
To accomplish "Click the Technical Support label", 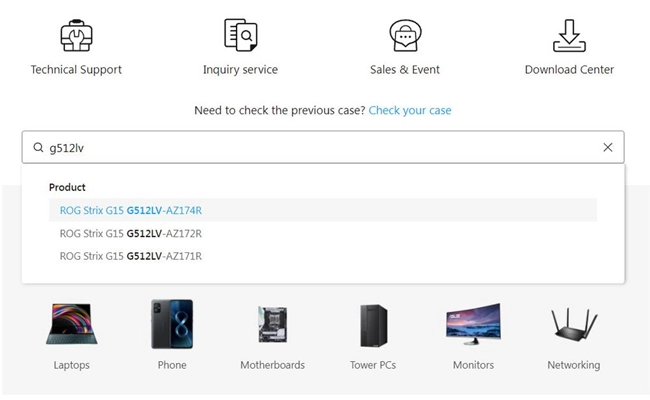I will (x=76, y=70).
